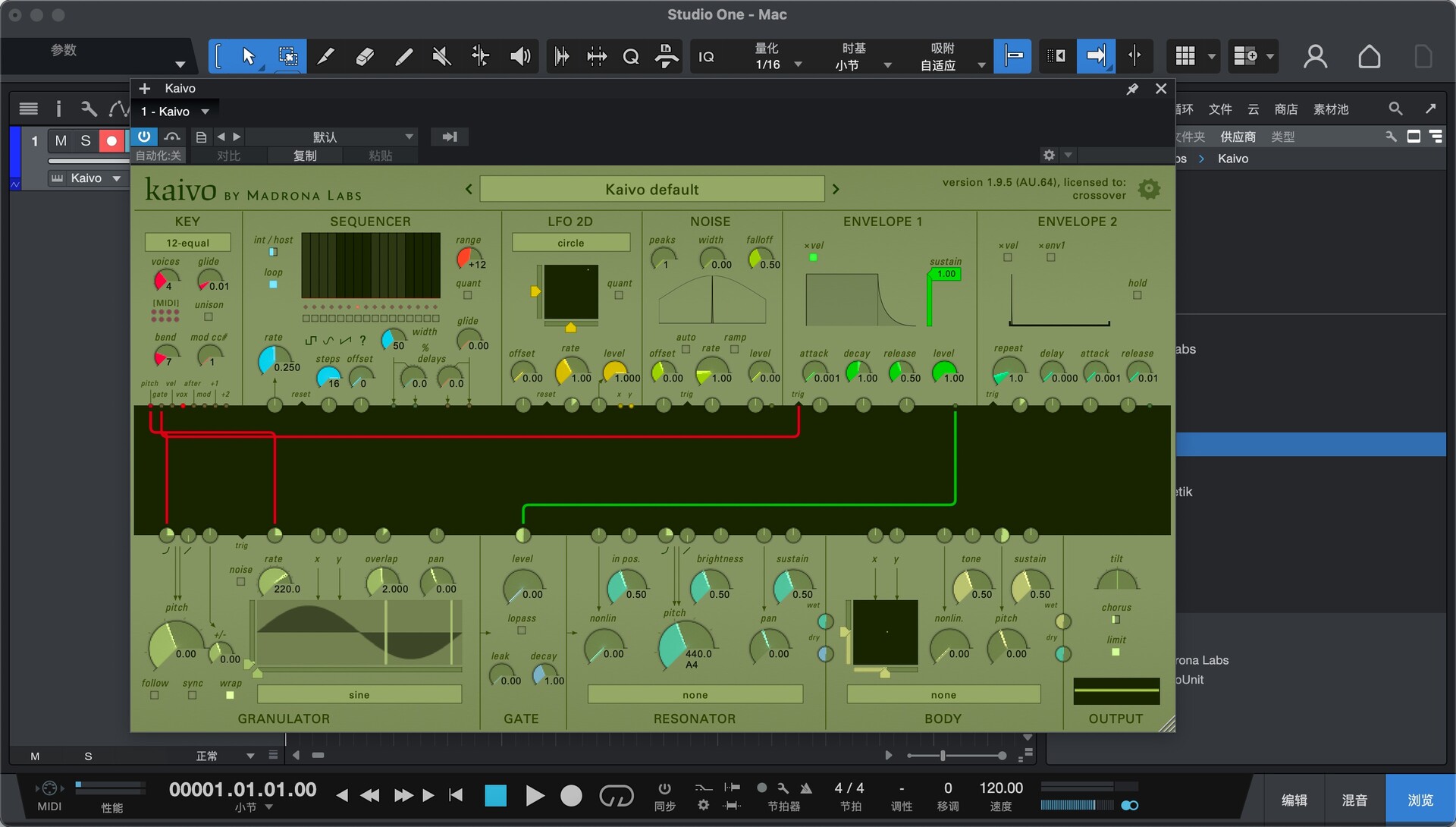Select the Arrow tool in toolbar

point(248,56)
